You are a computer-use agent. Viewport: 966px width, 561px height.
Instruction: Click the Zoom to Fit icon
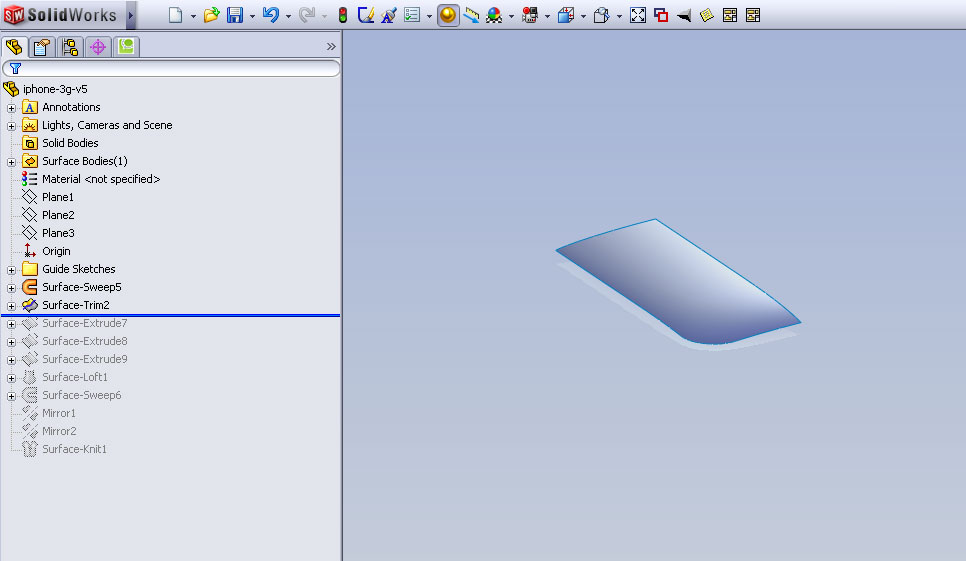tap(638, 15)
